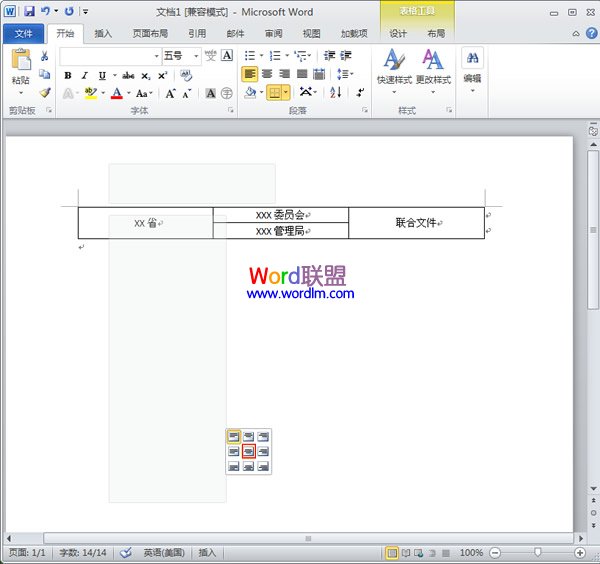Apply subscript formatting
The height and width of the screenshot is (564, 600).
[x=145, y=76]
